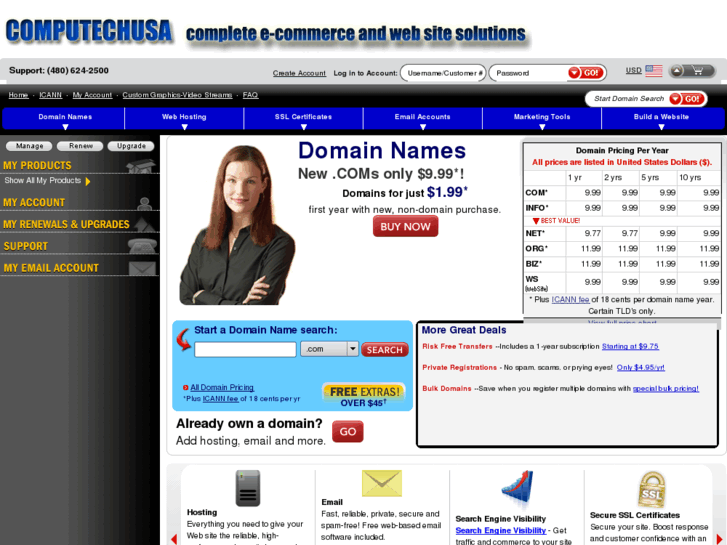Click Custom Graphics-Video Streams link
The image size is (727, 545).
(x=177, y=95)
